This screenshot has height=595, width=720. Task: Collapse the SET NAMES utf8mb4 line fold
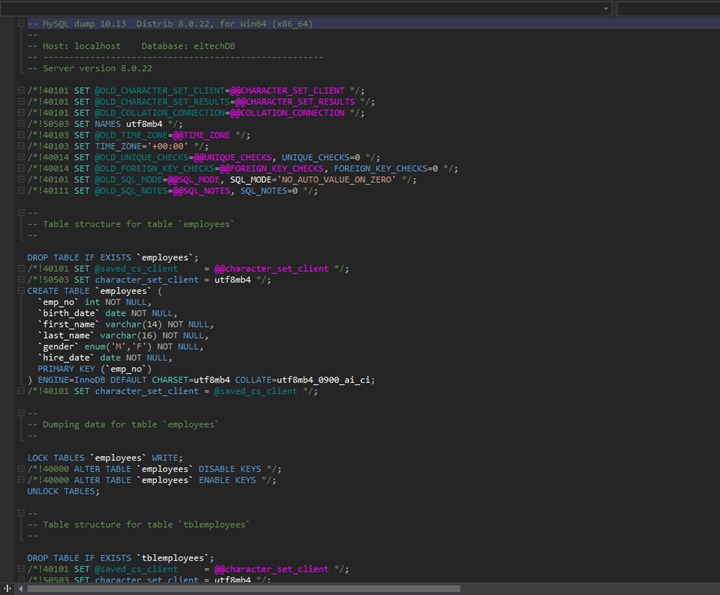pos(21,123)
